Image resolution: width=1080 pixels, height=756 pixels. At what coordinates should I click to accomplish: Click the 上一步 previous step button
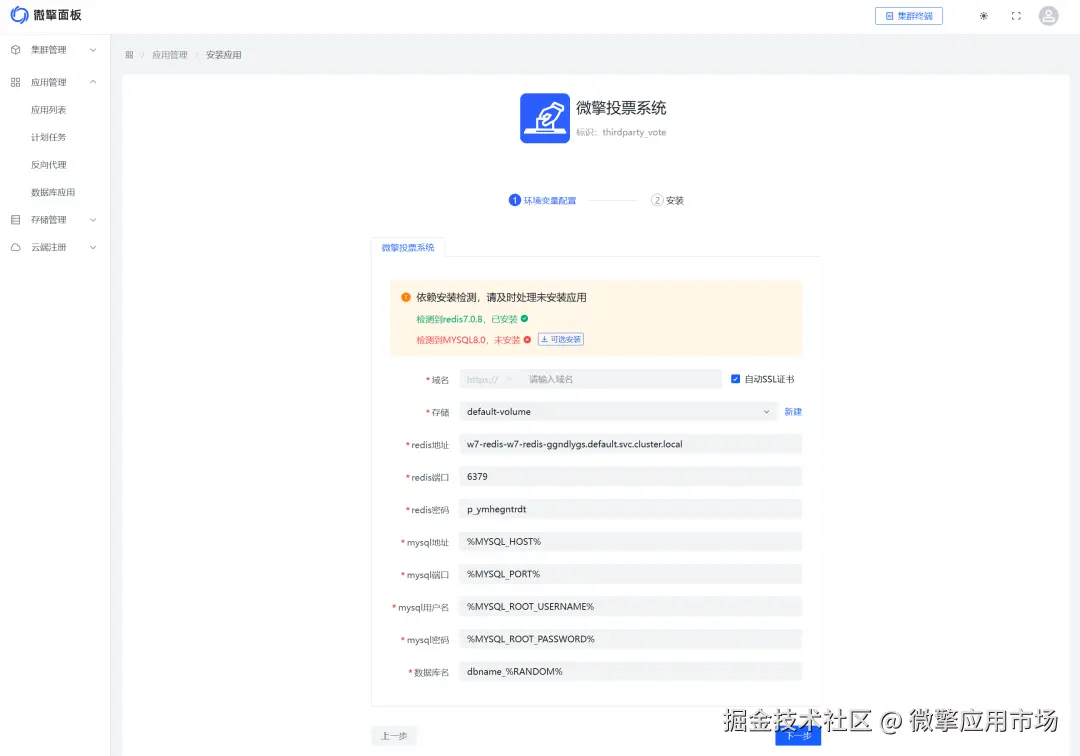(x=394, y=736)
